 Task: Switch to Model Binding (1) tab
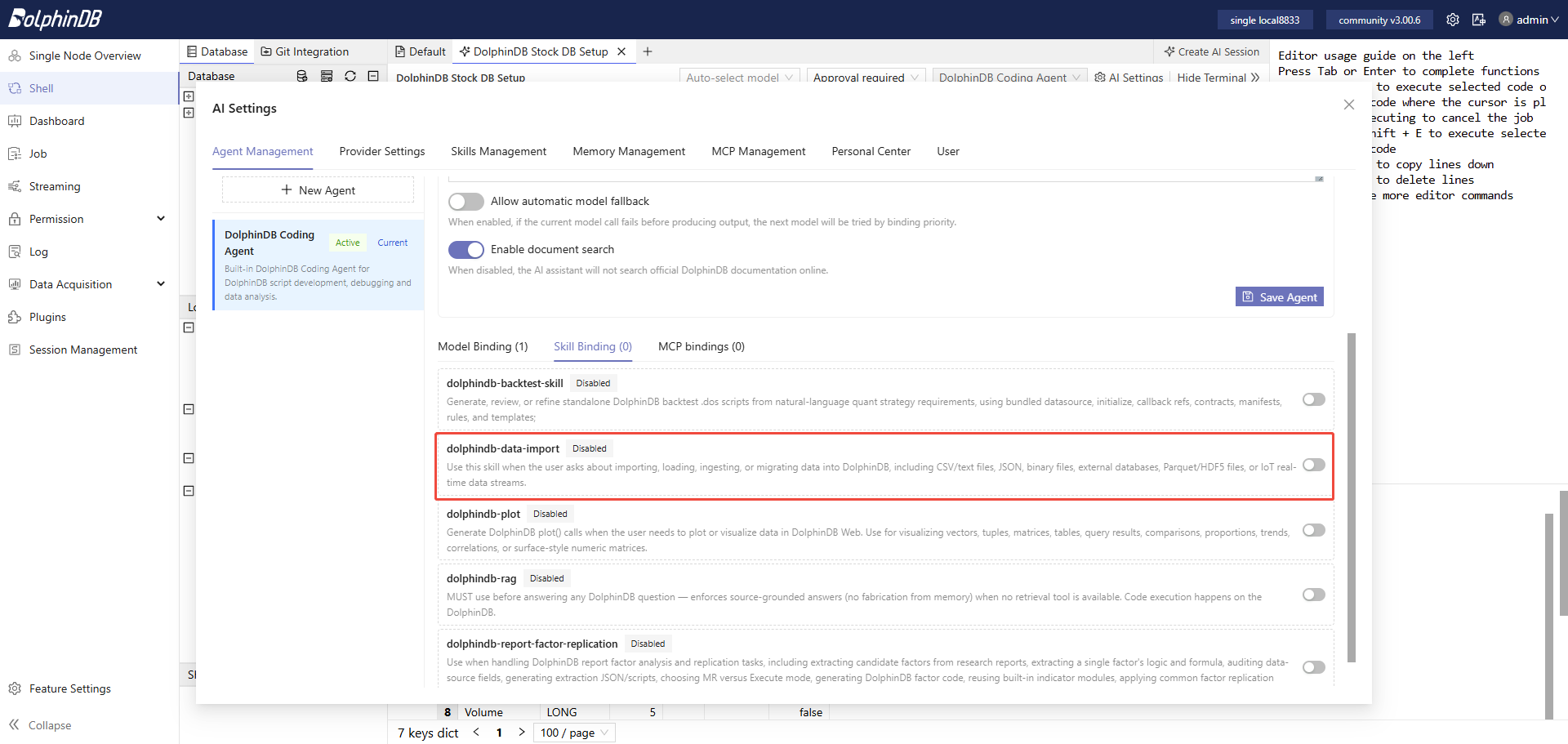(x=483, y=346)
